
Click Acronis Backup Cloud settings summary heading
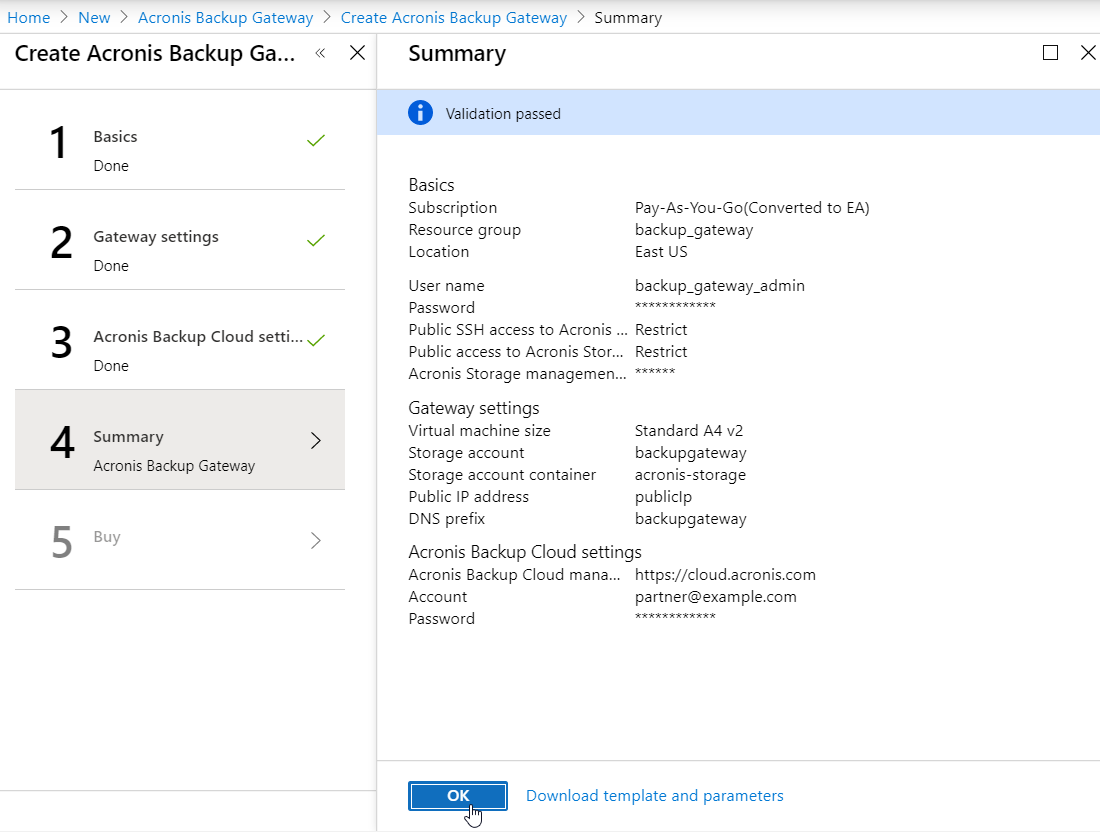[525, 552]
